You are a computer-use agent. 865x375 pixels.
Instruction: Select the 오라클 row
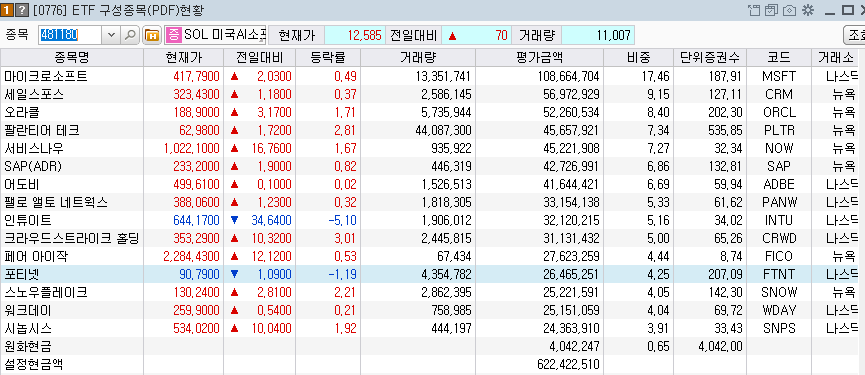[x=429, y=112]
